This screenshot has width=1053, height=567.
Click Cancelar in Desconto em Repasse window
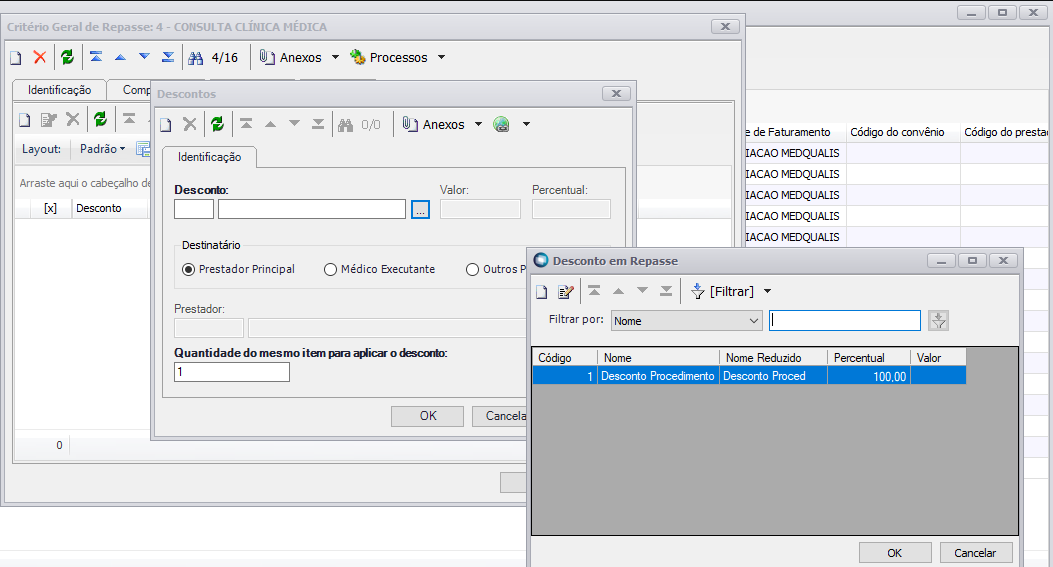coord(975,553)
